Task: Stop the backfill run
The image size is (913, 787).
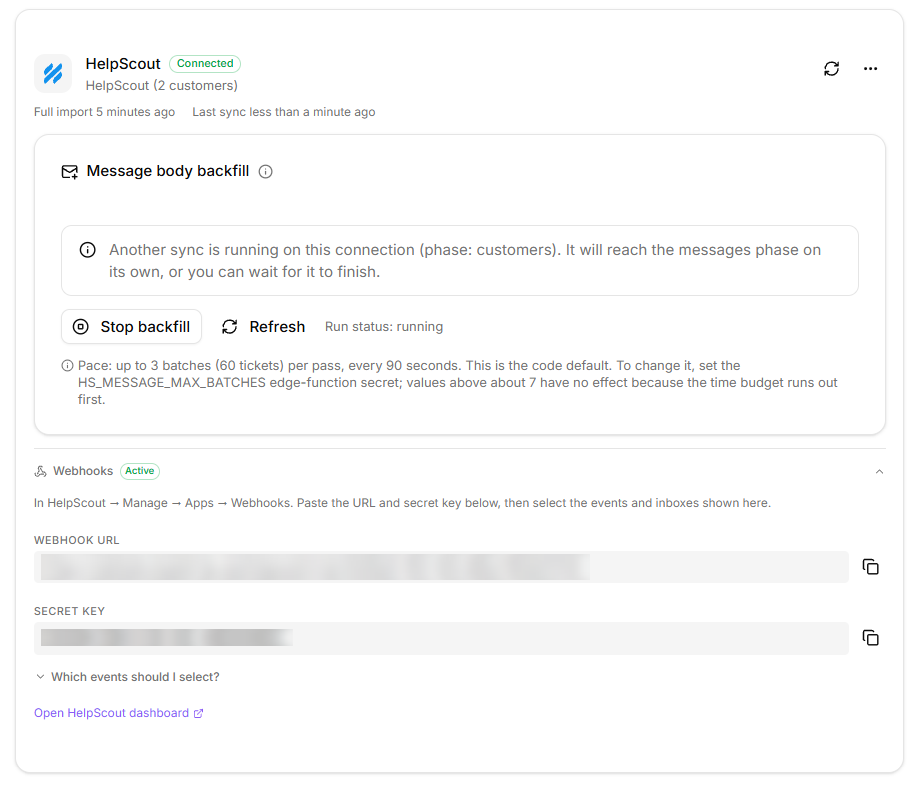Action: (132, 327)
